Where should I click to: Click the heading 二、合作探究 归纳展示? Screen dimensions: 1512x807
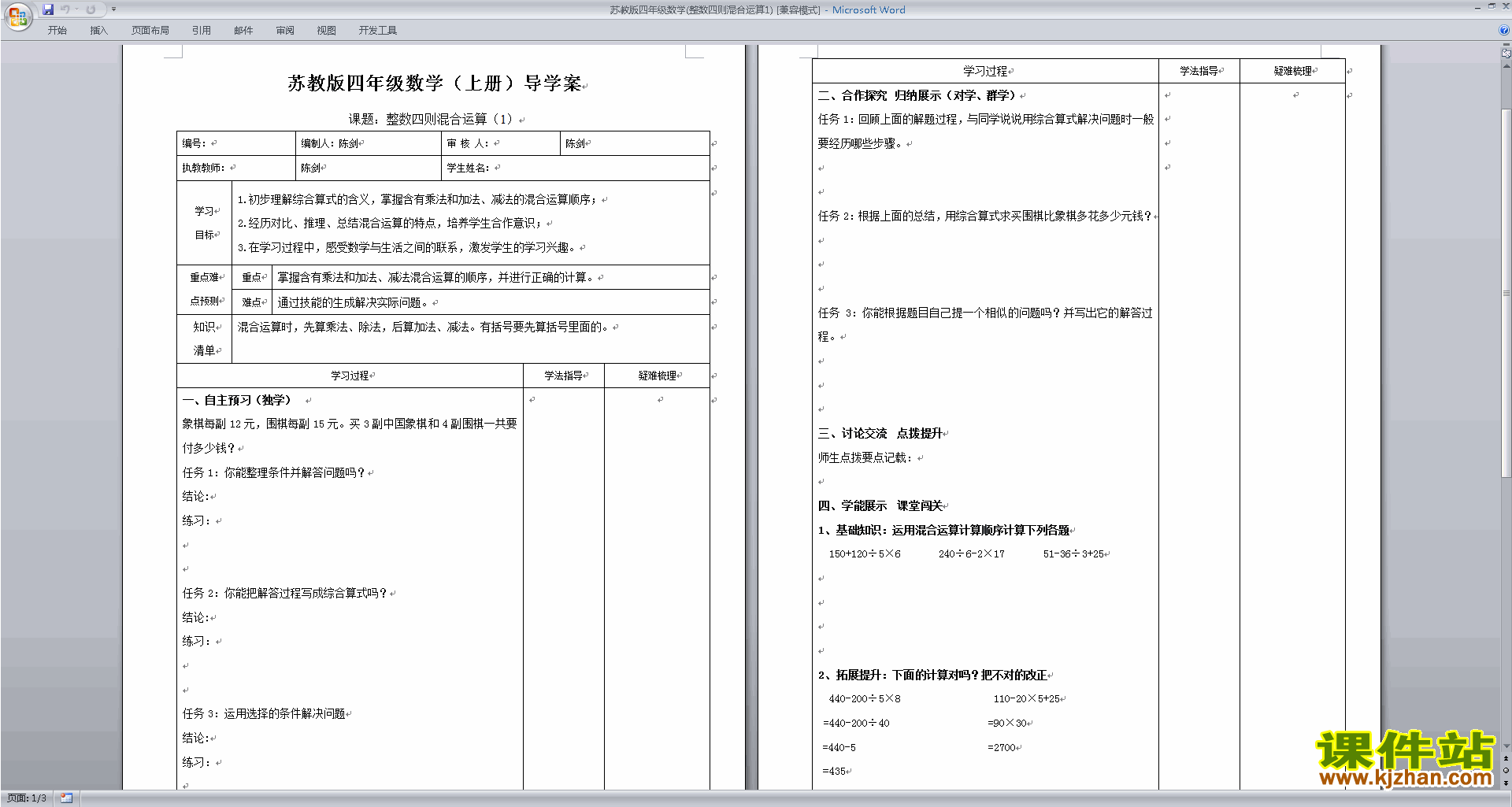click(917, 96)
